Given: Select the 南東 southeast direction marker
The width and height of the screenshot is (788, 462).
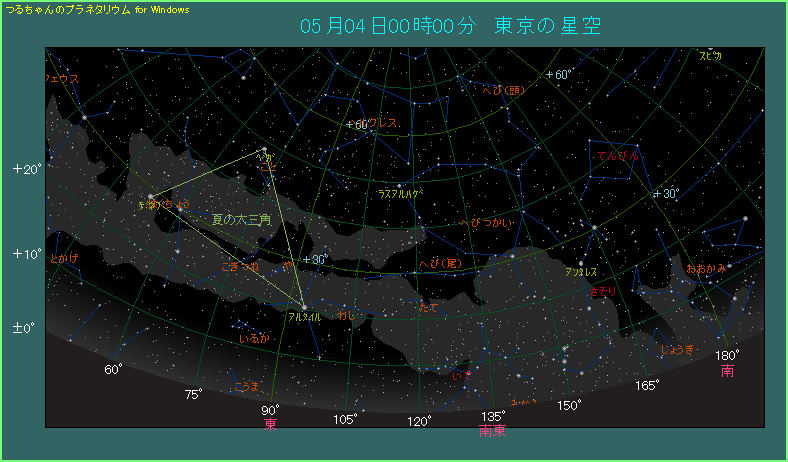Looking at the screenshot, I should (492, 432).
